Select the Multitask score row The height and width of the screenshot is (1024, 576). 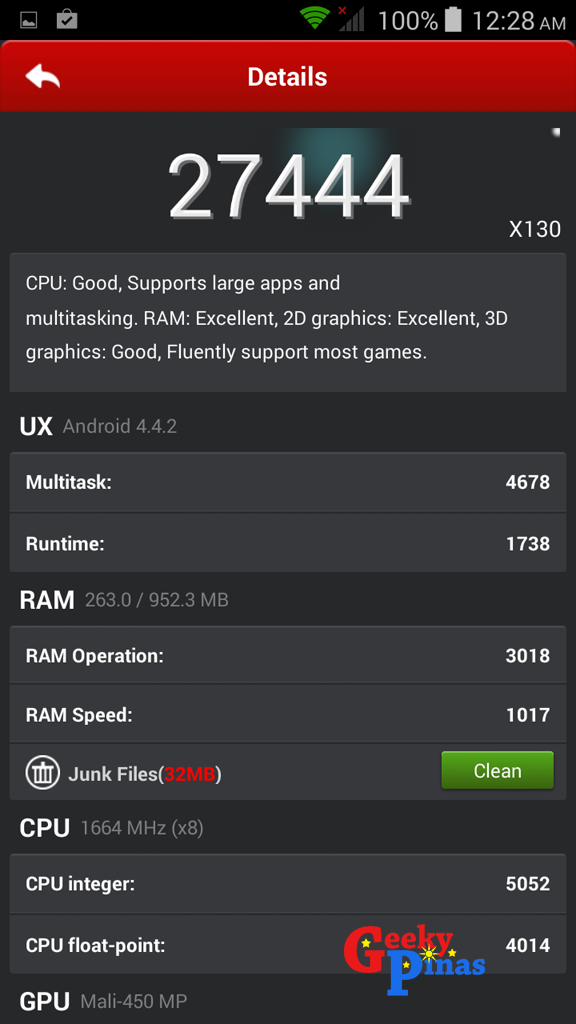coord(288,482)
